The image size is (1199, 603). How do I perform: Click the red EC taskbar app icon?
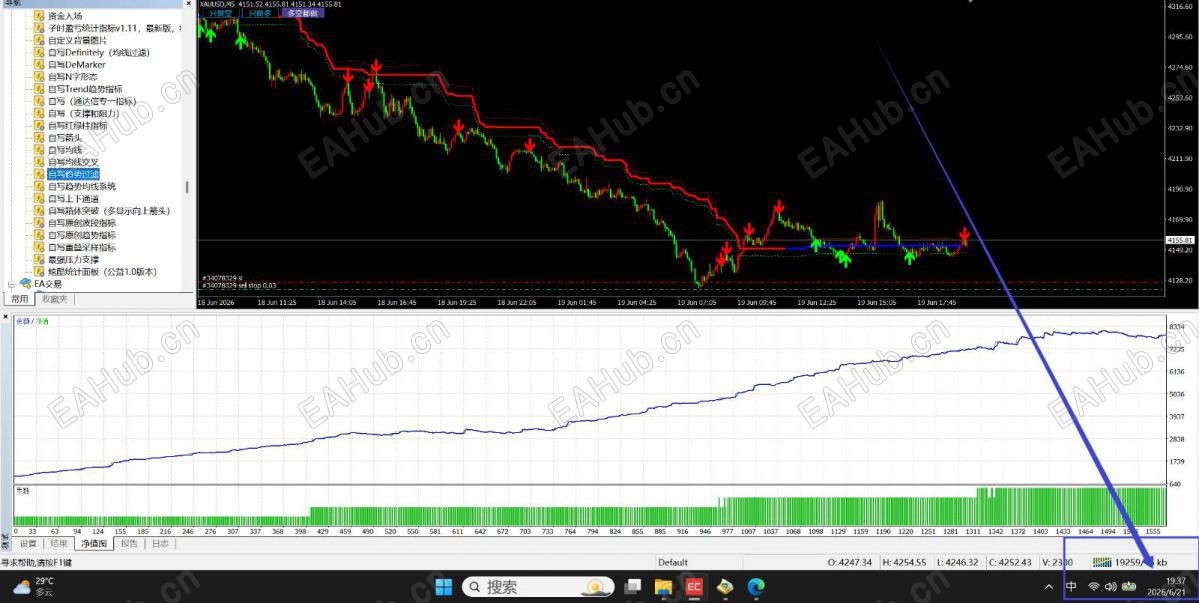(x=694, y=586)
